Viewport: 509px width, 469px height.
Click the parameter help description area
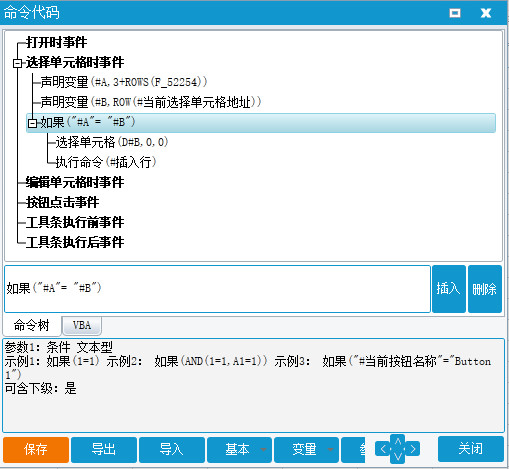point(253,385)
